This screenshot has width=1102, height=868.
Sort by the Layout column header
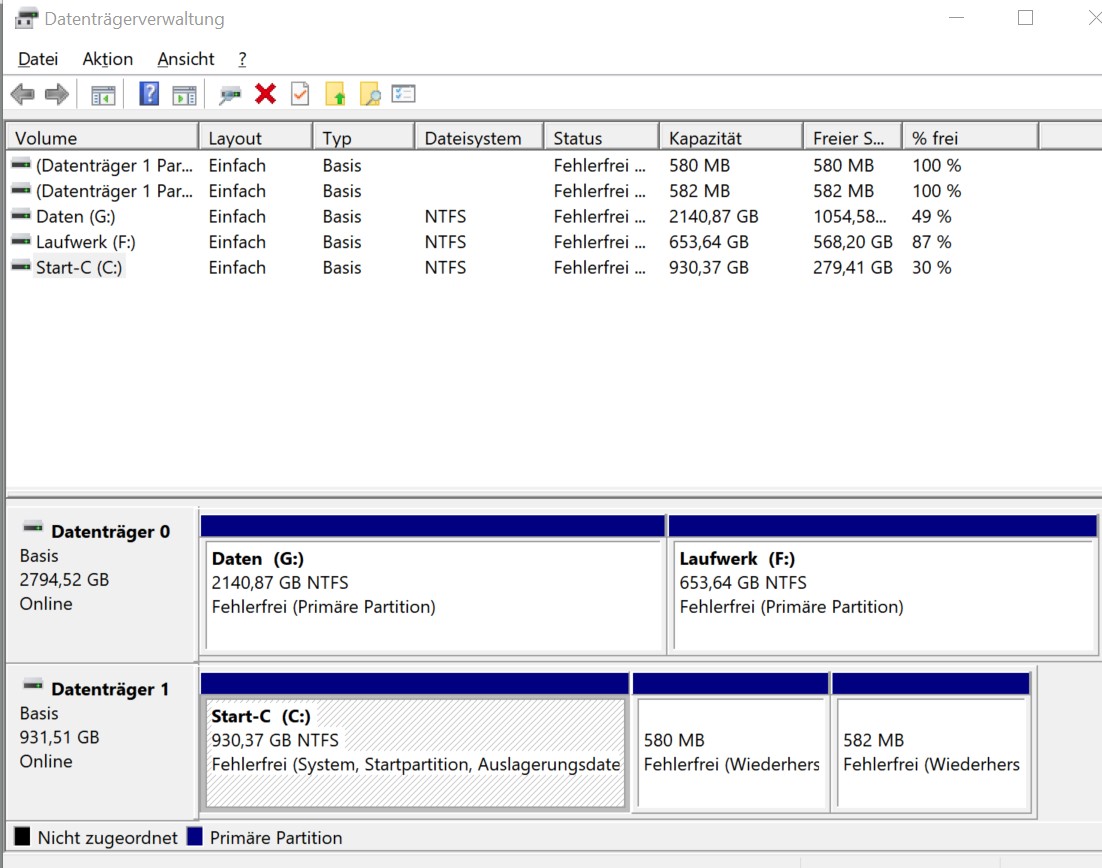point(256,138)
